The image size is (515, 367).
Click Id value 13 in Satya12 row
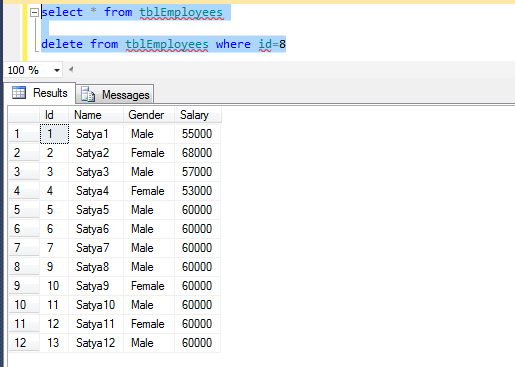coord(54,343)
